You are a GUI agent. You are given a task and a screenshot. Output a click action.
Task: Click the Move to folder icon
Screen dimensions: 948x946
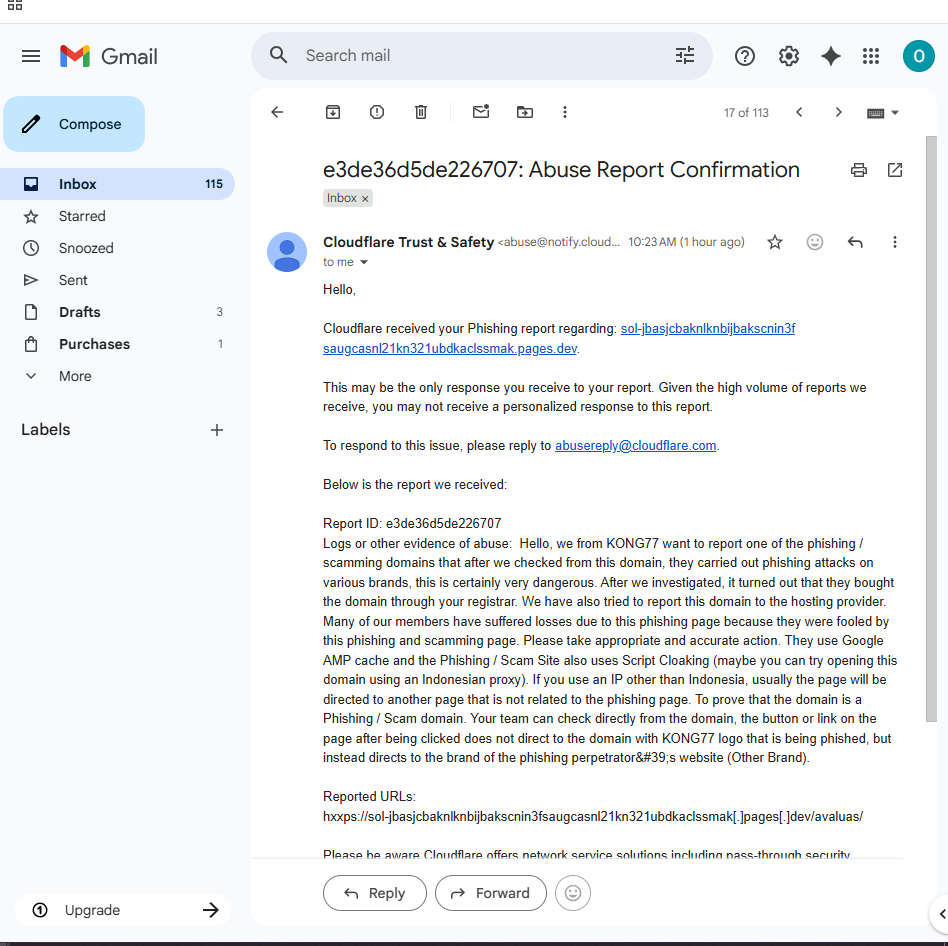tap(525, 112)
